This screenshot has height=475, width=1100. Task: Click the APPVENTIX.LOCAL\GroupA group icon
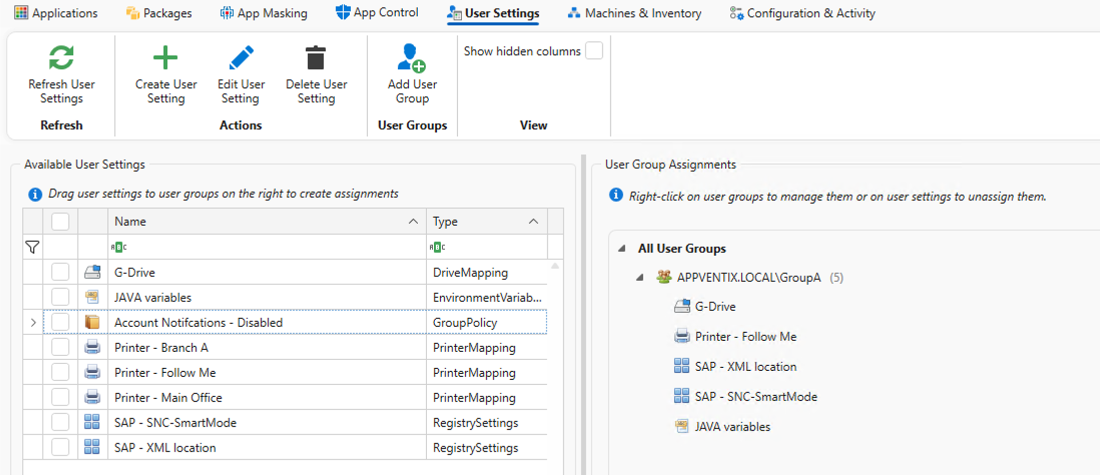(663, 277)
